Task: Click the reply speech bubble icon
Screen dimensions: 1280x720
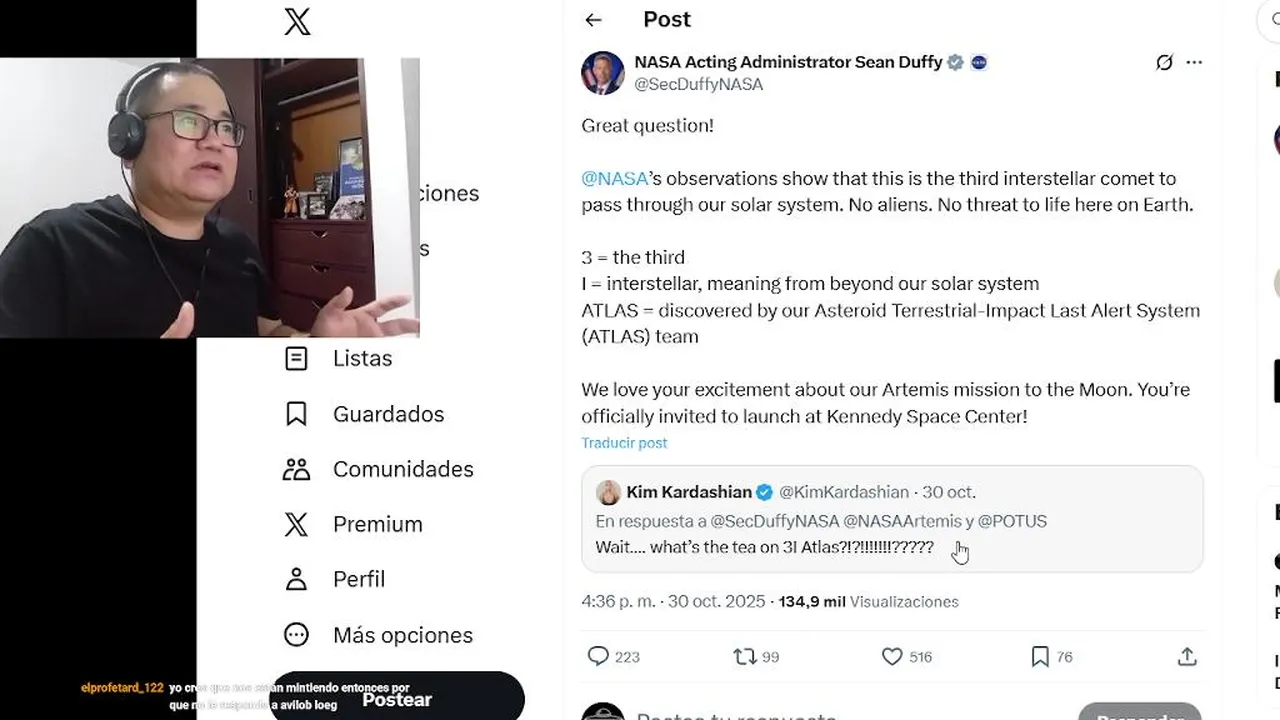Action: [x=598, y=656]
